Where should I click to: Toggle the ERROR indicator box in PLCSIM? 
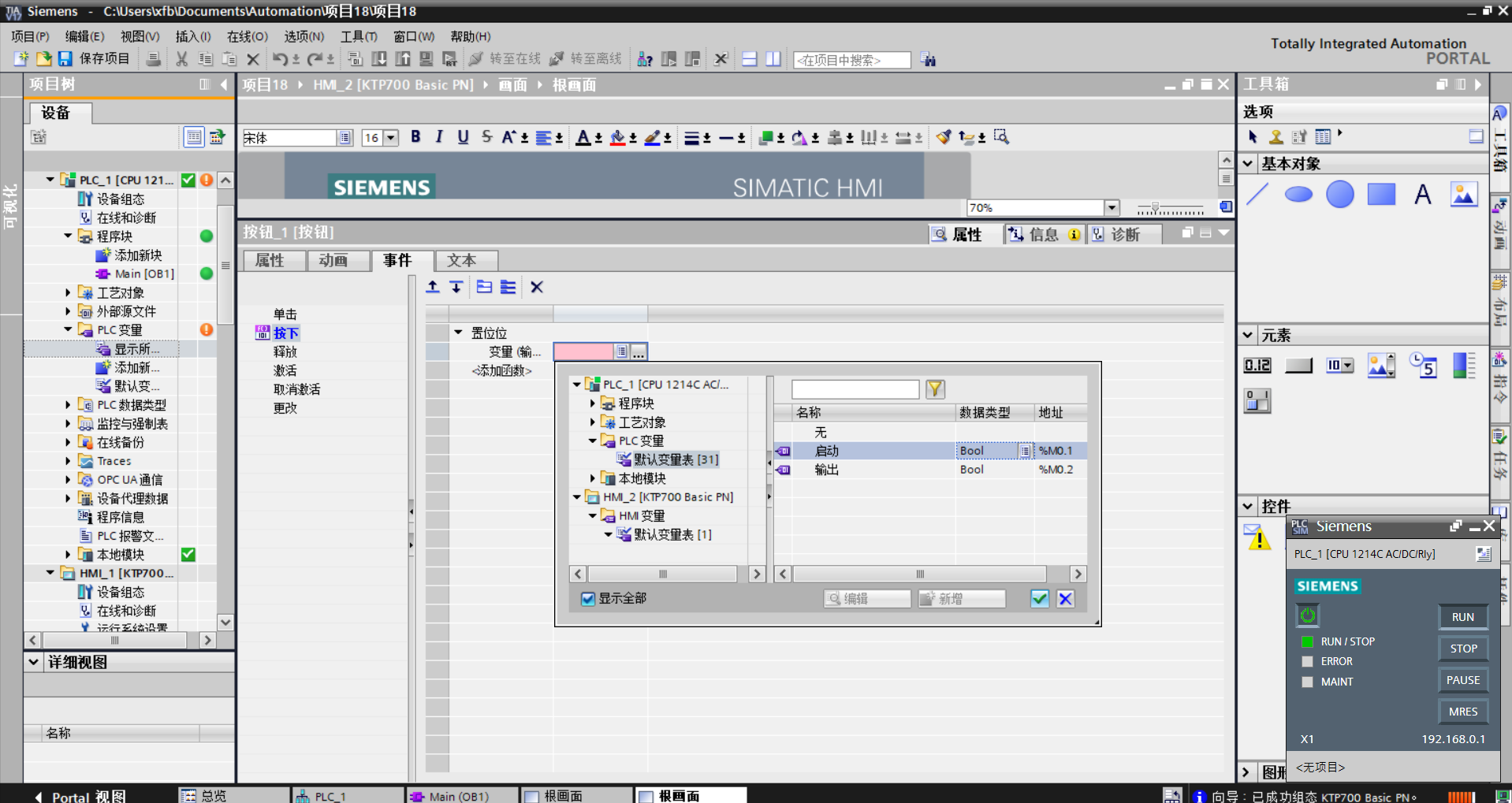coord(1307,661)
